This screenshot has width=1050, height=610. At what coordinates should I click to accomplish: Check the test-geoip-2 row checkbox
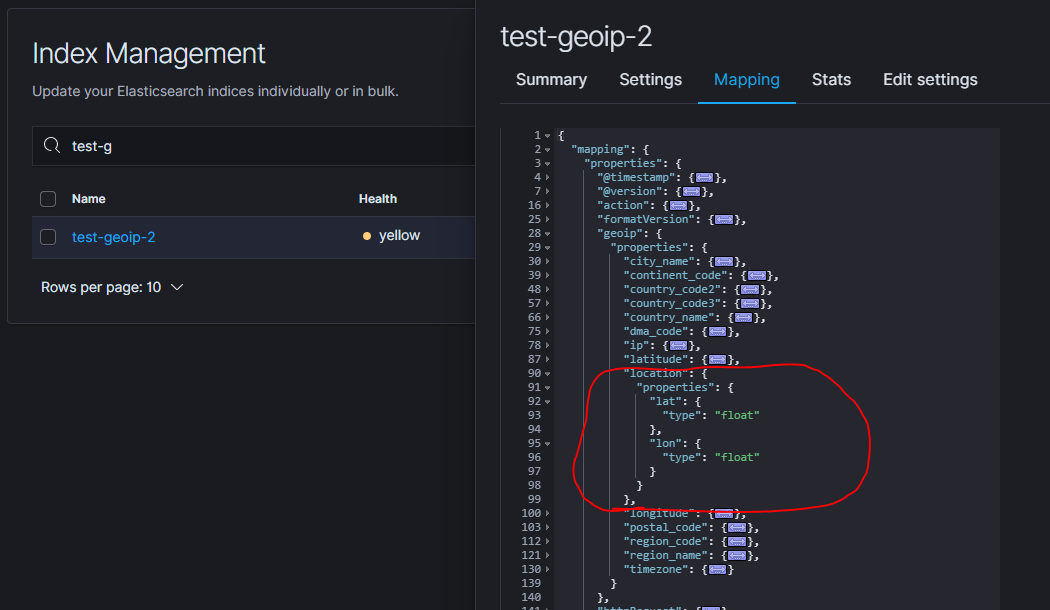point(48,237)
